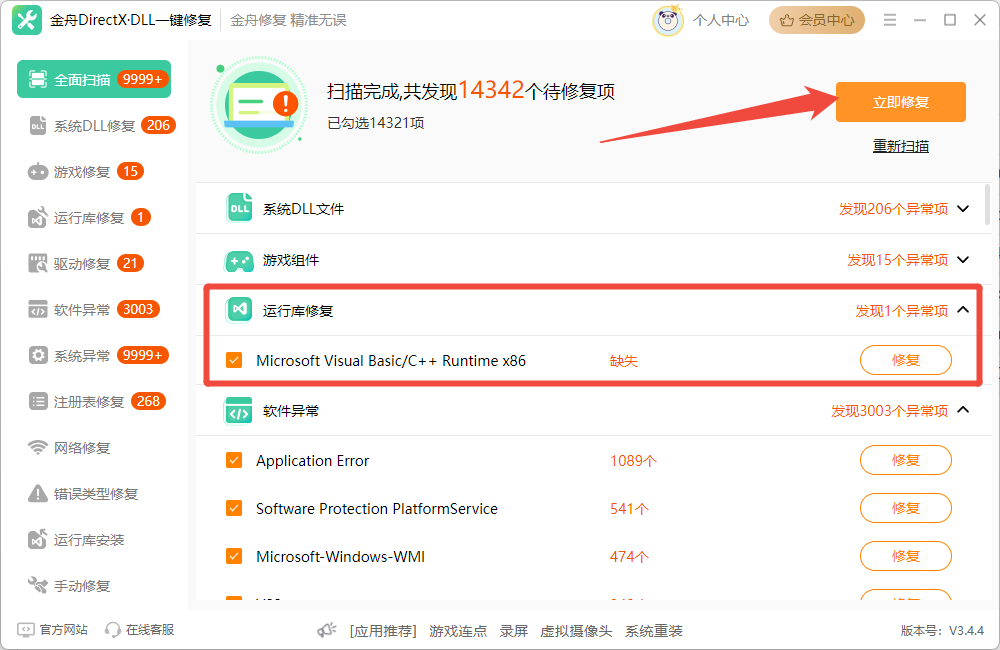Click the 官方网站 link text
Screen dimensions: 1000x650
pos(64,630)
